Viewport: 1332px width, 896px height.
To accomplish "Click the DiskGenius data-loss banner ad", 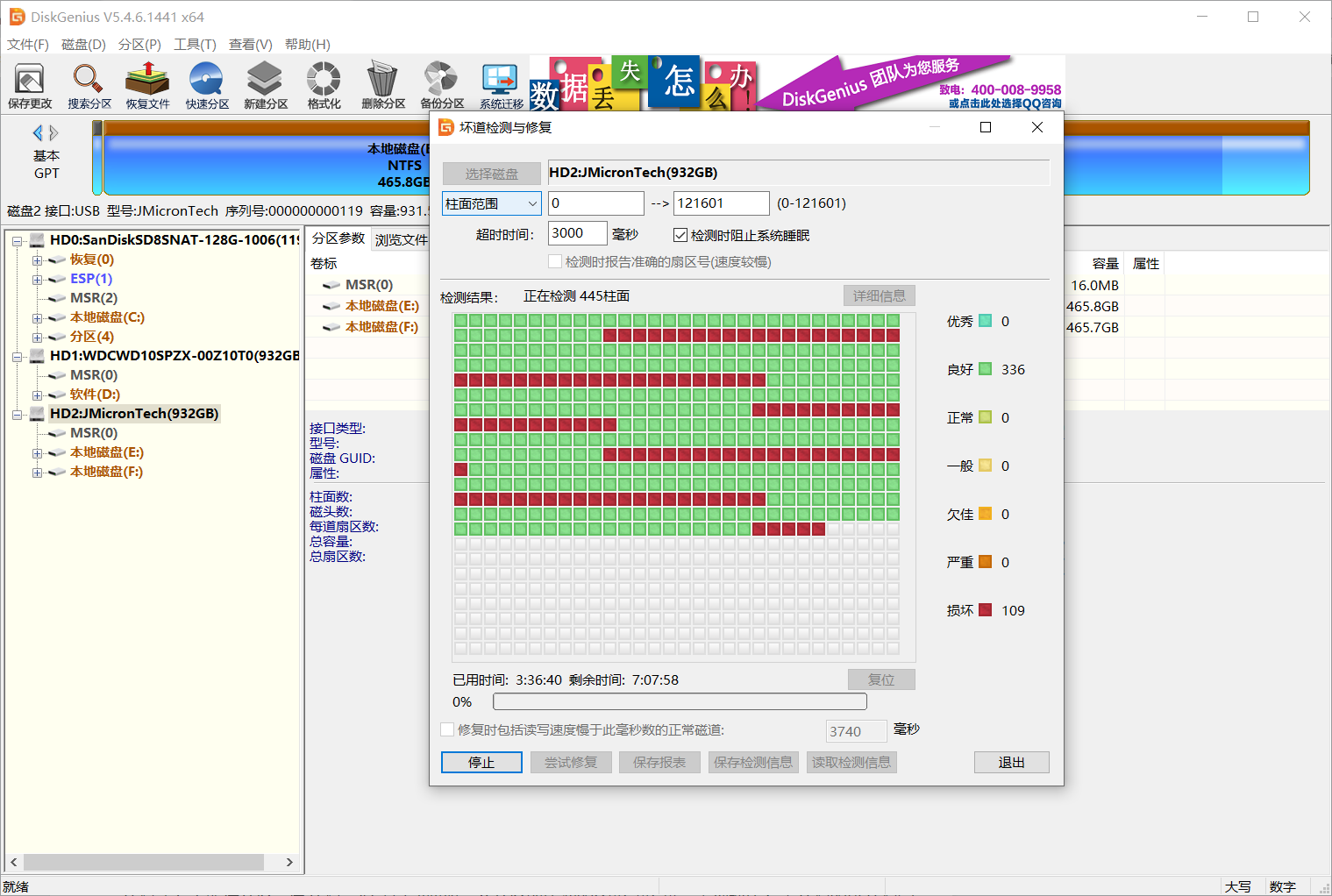I will (796, 83).
